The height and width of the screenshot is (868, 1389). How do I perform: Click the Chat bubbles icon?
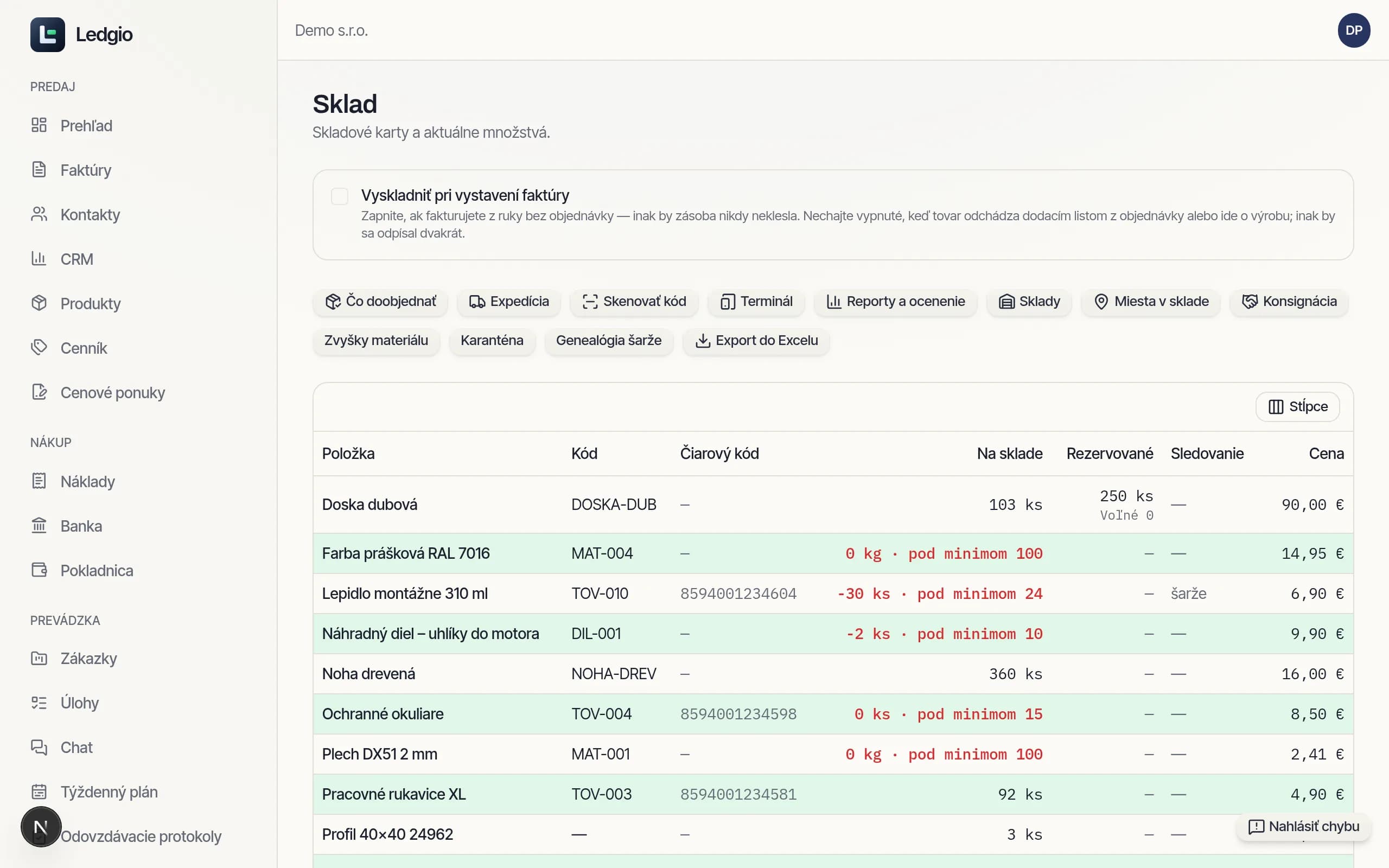point(39,747)
